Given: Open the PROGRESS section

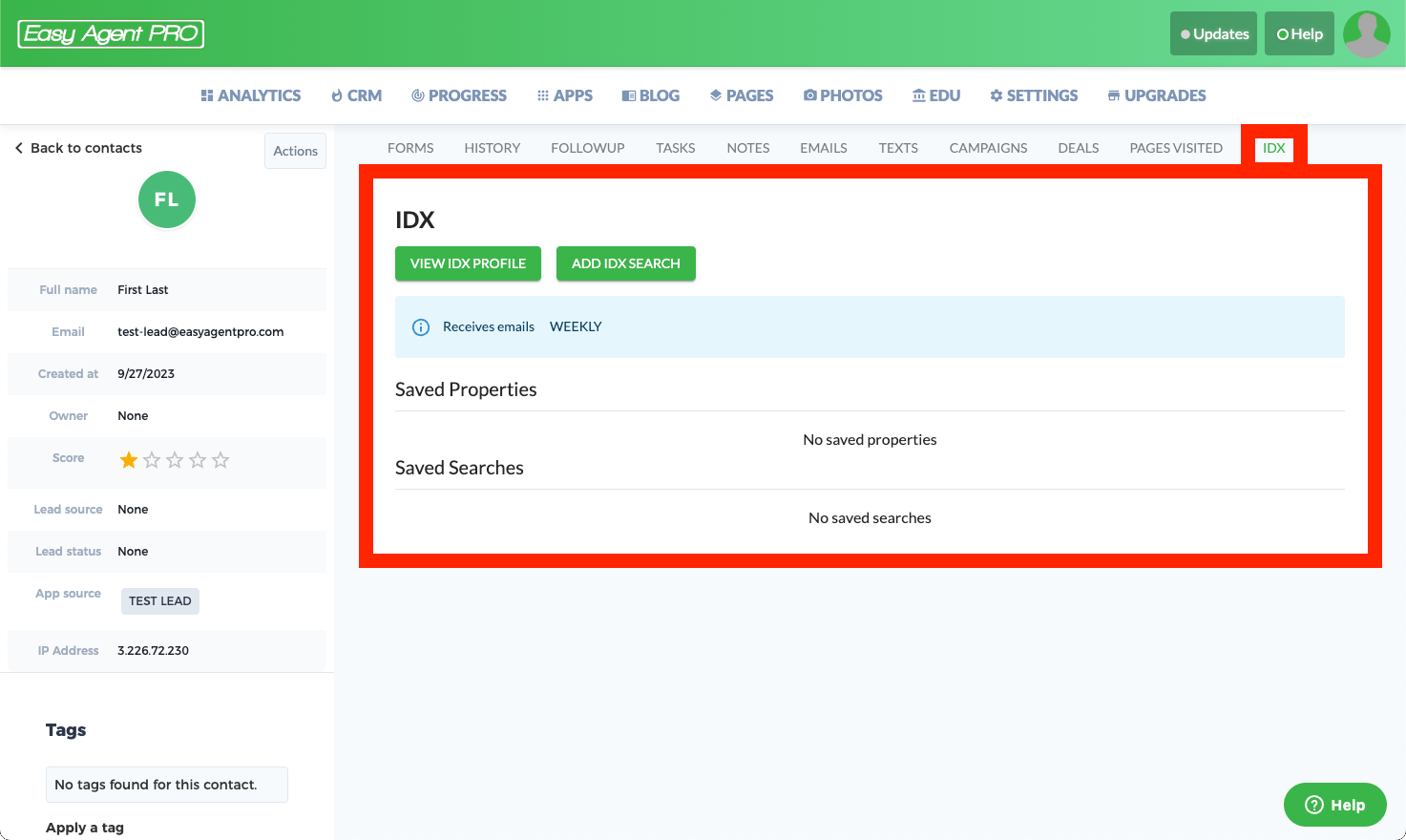Looking at the screenshot, I should click(458, 95).
